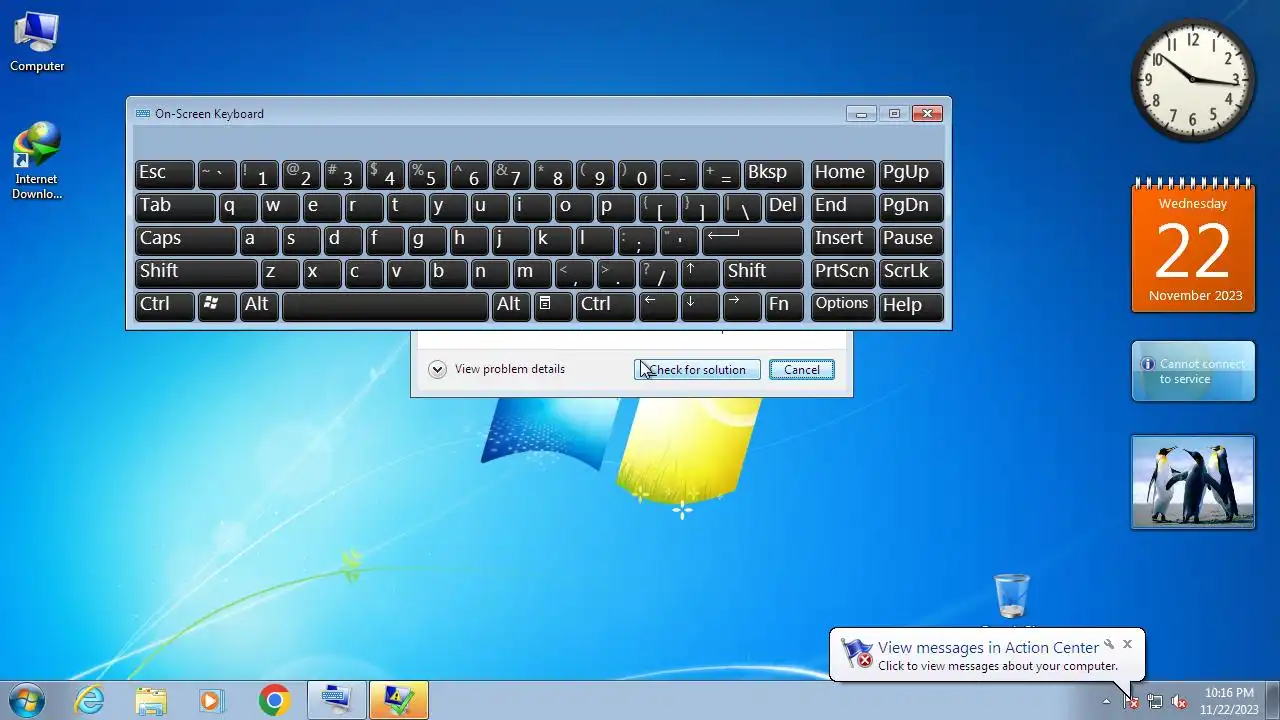This screenshot has width=1280, height=720.
Task: Expand View problem details
Action: 497,369
